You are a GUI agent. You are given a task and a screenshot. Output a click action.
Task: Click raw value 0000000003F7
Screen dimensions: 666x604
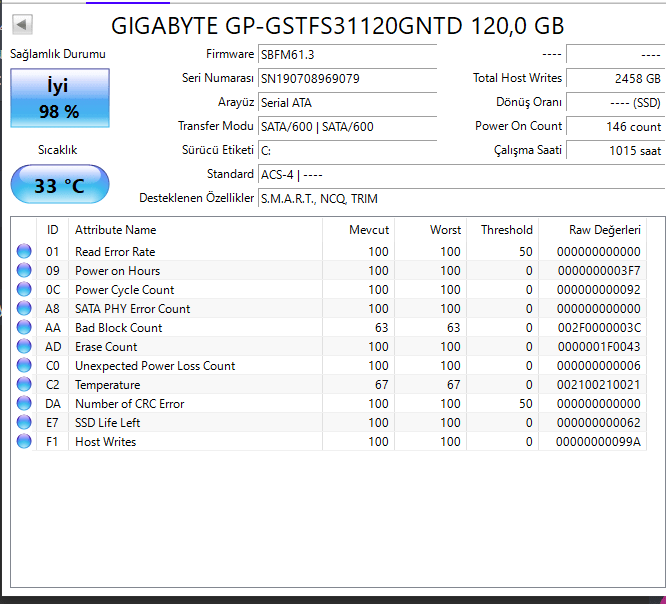(599, 271)
